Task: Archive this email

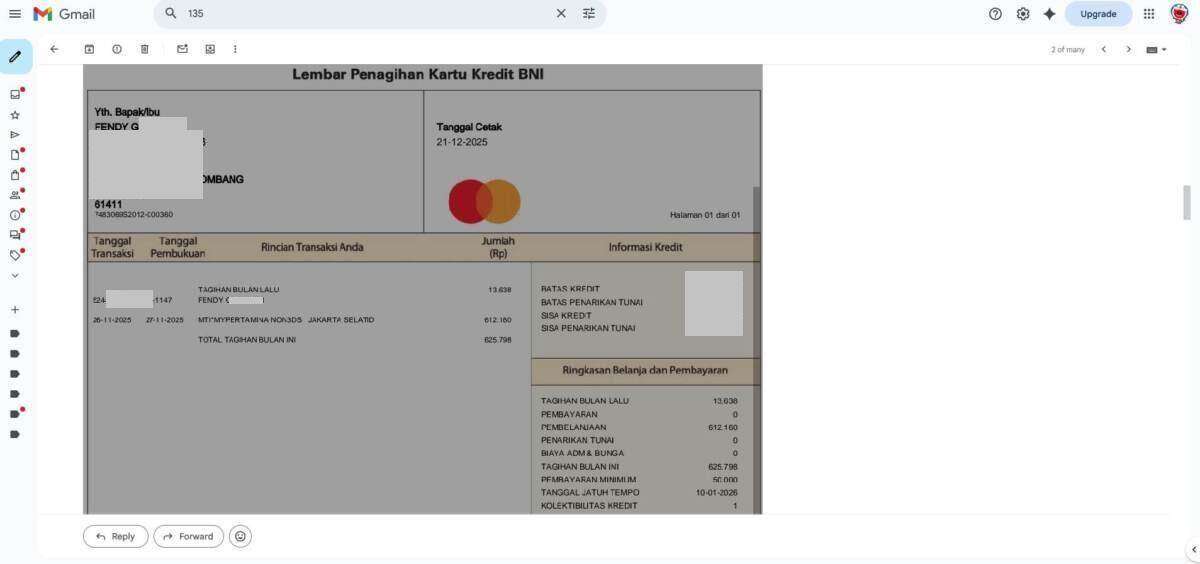Action: [x=89, y=49]
